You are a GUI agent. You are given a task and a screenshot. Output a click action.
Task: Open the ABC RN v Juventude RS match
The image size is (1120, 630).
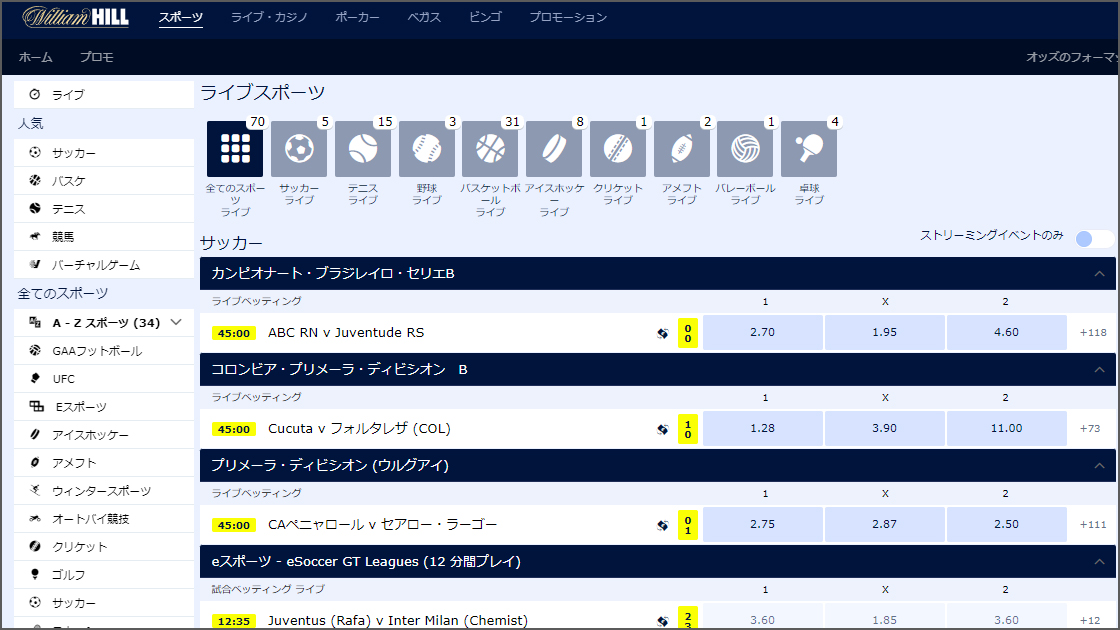pyautogui.click(x=346, y=333)
